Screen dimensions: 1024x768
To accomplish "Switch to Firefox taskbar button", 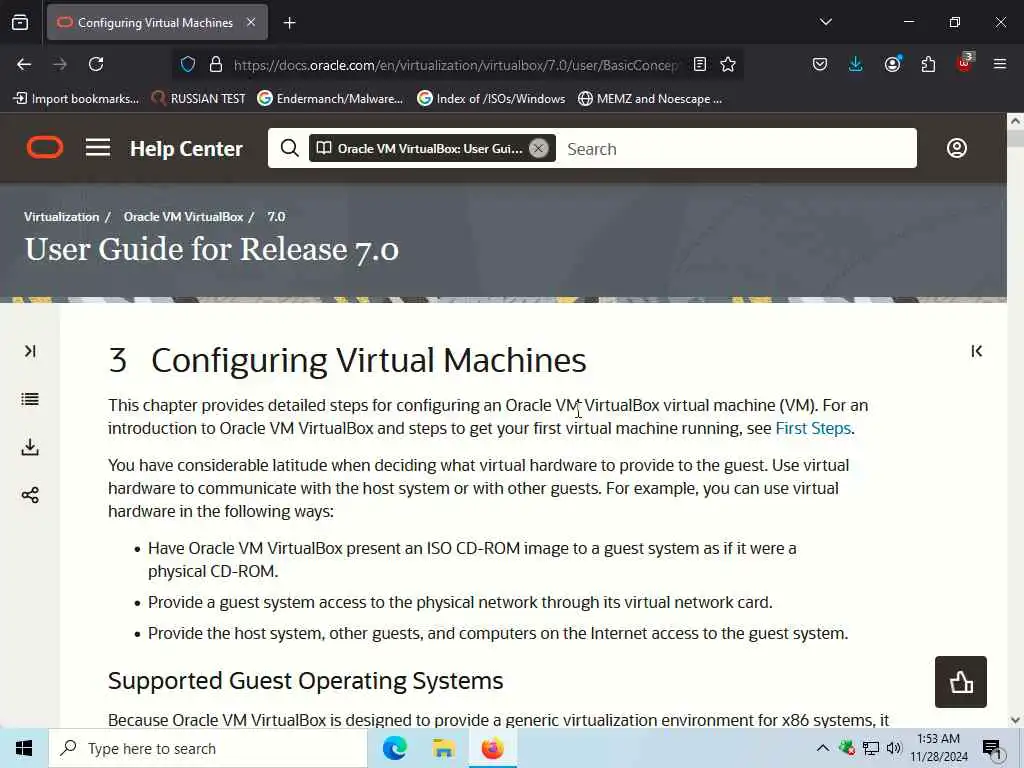I will pos(493,748).
